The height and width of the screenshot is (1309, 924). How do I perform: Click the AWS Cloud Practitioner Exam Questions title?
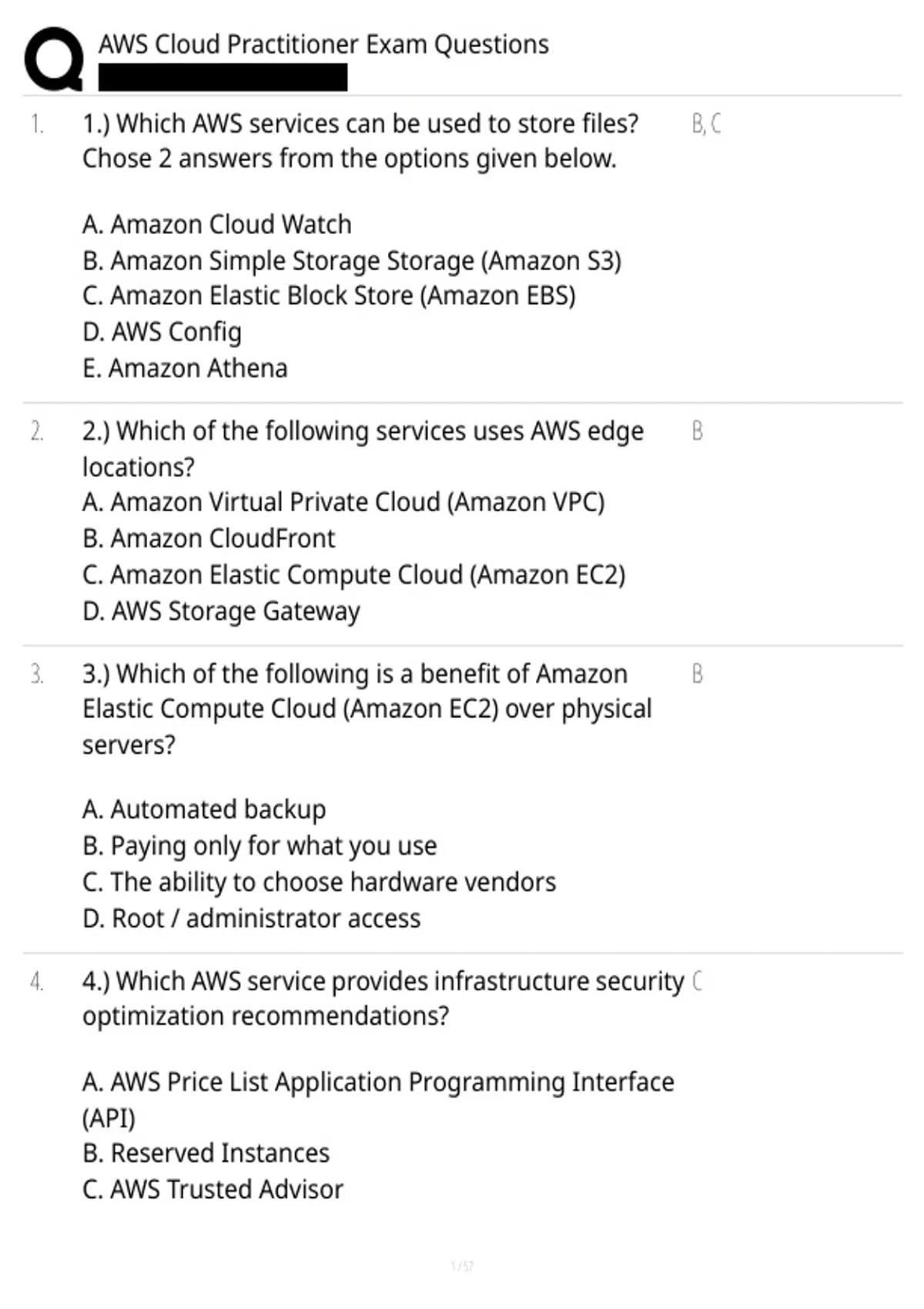pyautogui.click(x=323, y=45)
